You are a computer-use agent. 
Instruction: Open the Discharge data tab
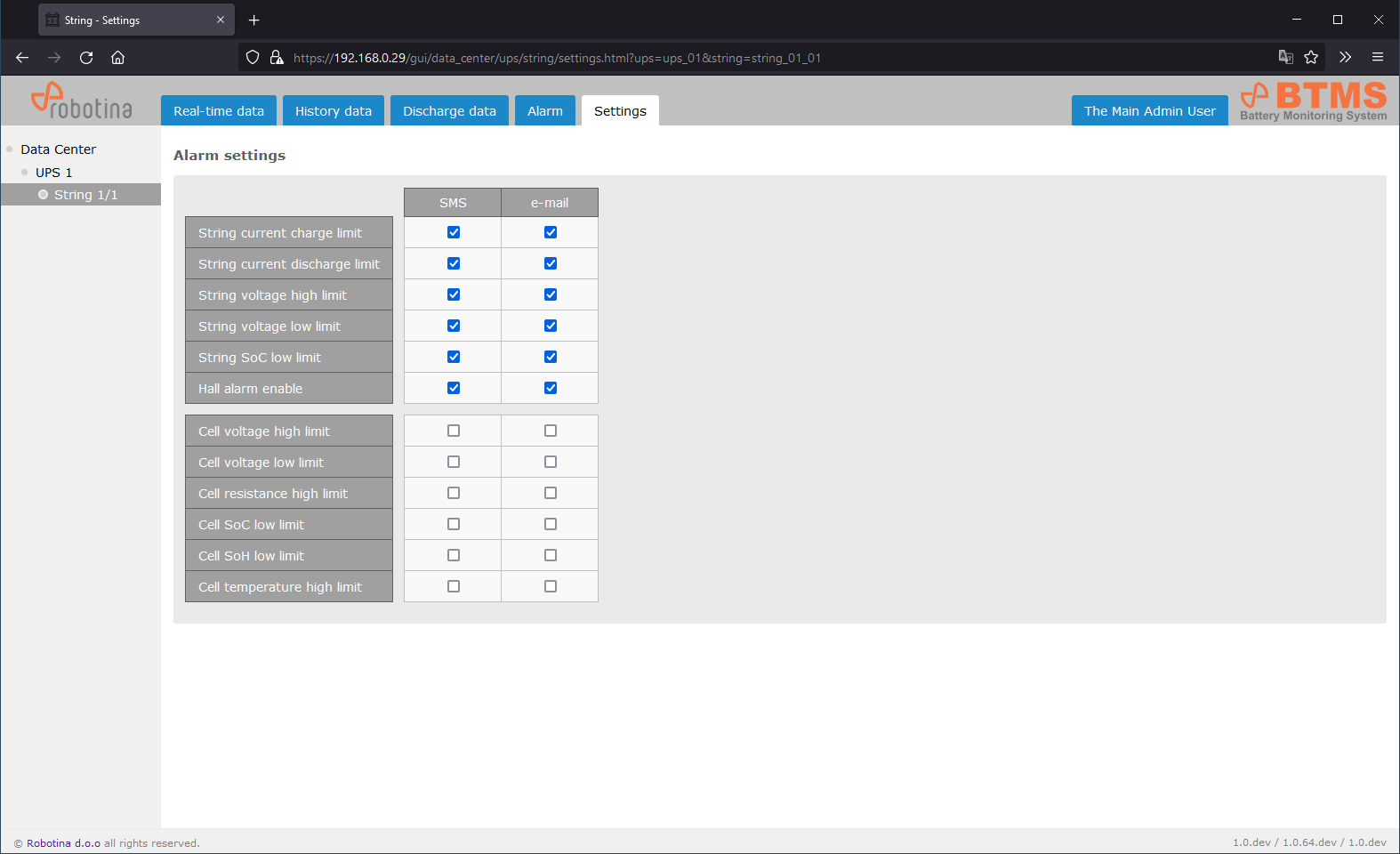tap(449, 111)
